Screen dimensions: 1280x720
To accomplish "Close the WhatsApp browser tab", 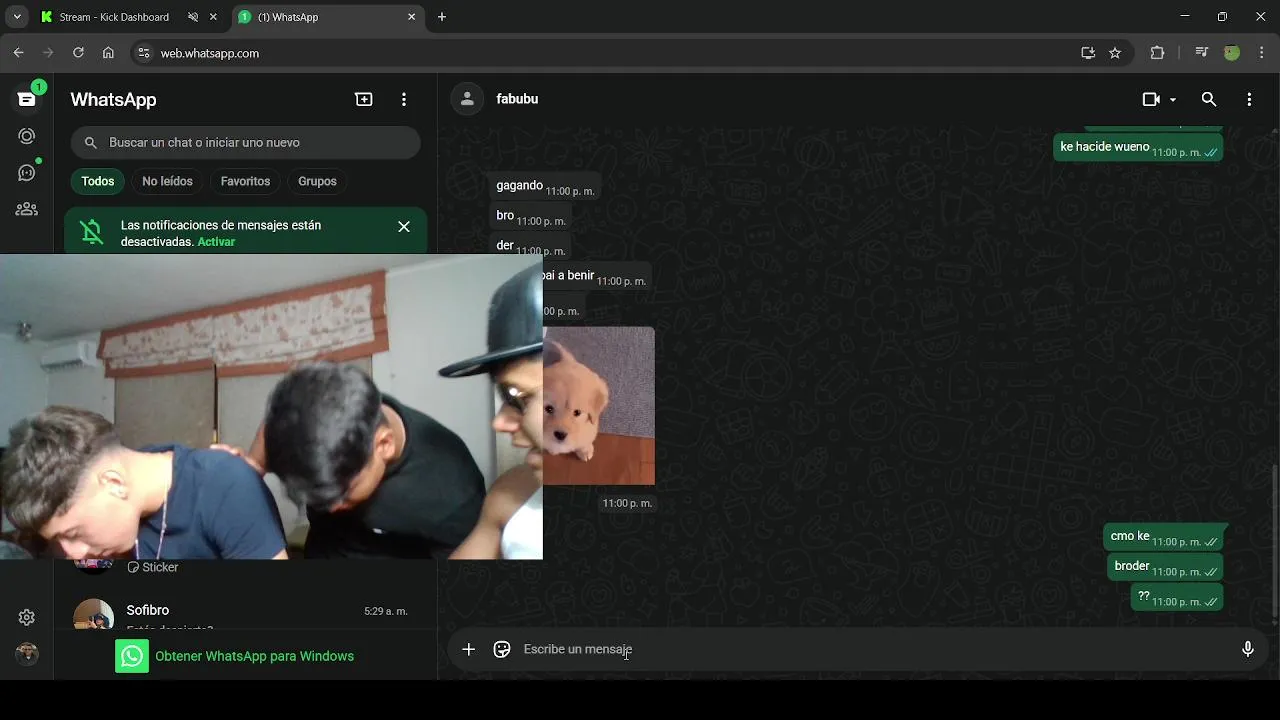I will [411, 17].
